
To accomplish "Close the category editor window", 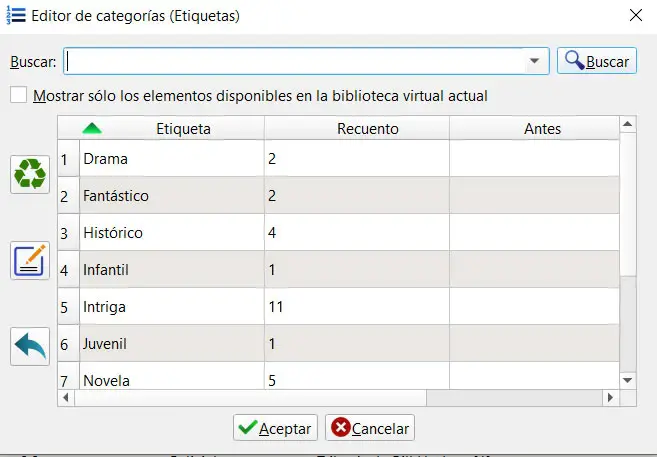I will pos(634,15).
